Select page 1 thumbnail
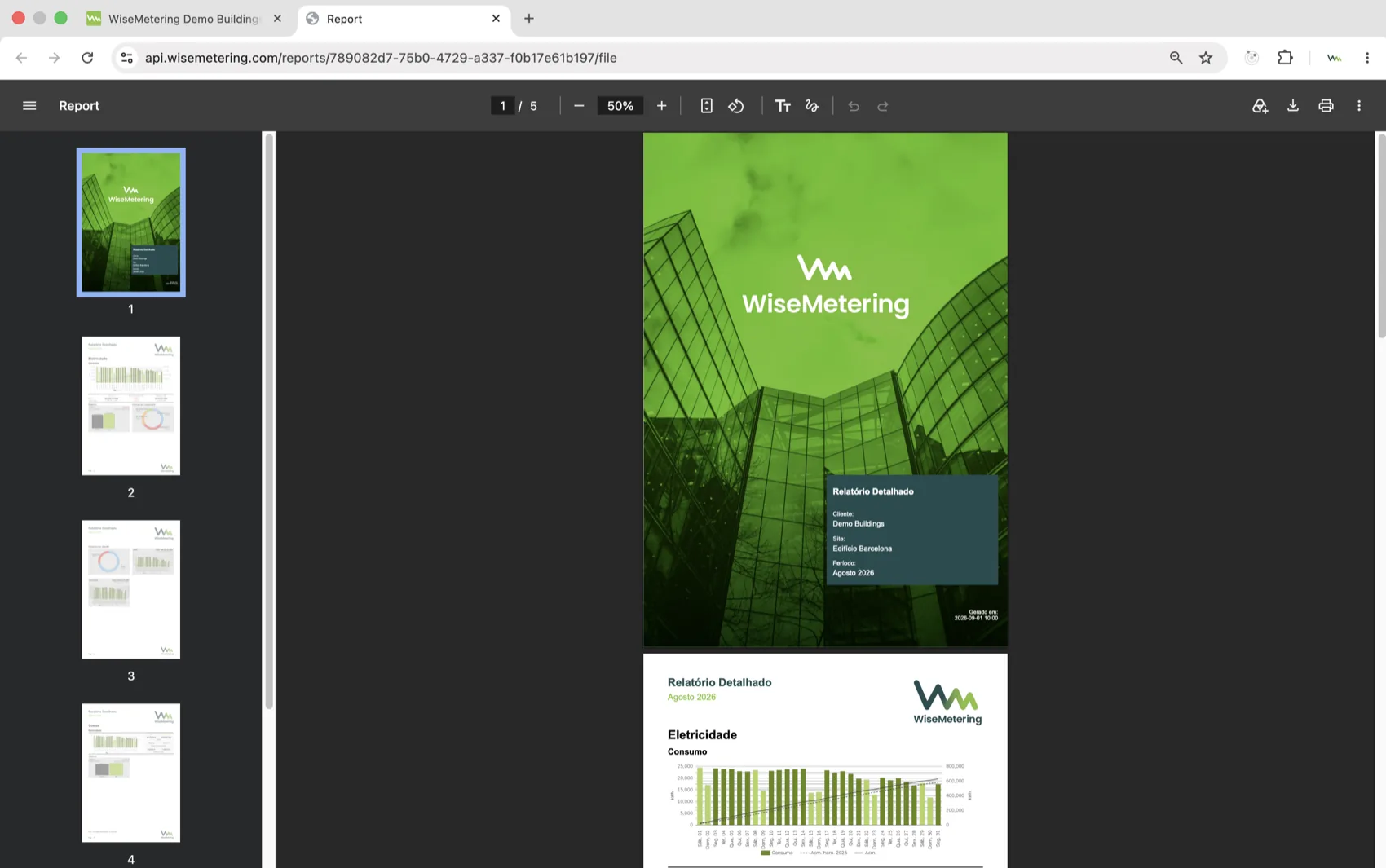The image size is (1386, 868). click(130, 223)
